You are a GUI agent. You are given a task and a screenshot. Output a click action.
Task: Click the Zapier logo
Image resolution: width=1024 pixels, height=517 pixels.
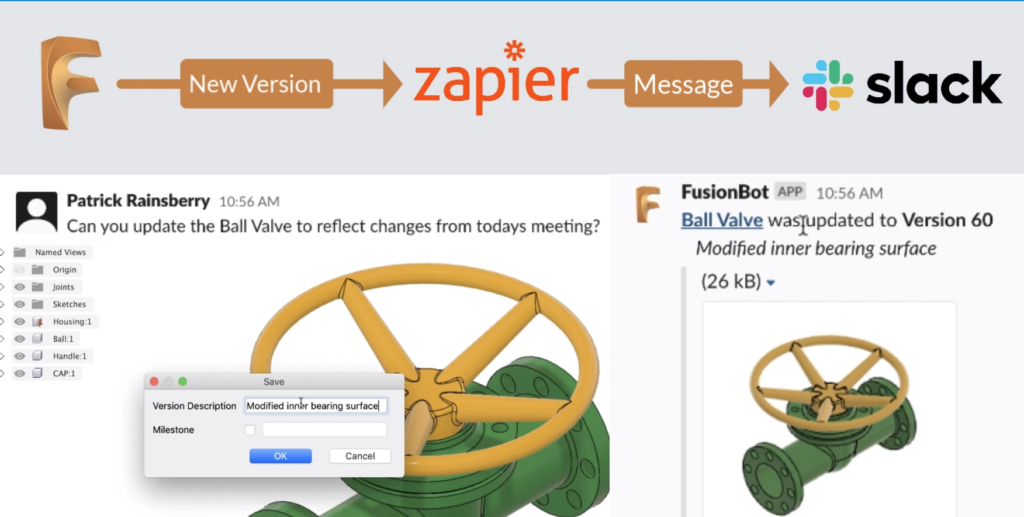pyautogui.click(x=496, y=78)
